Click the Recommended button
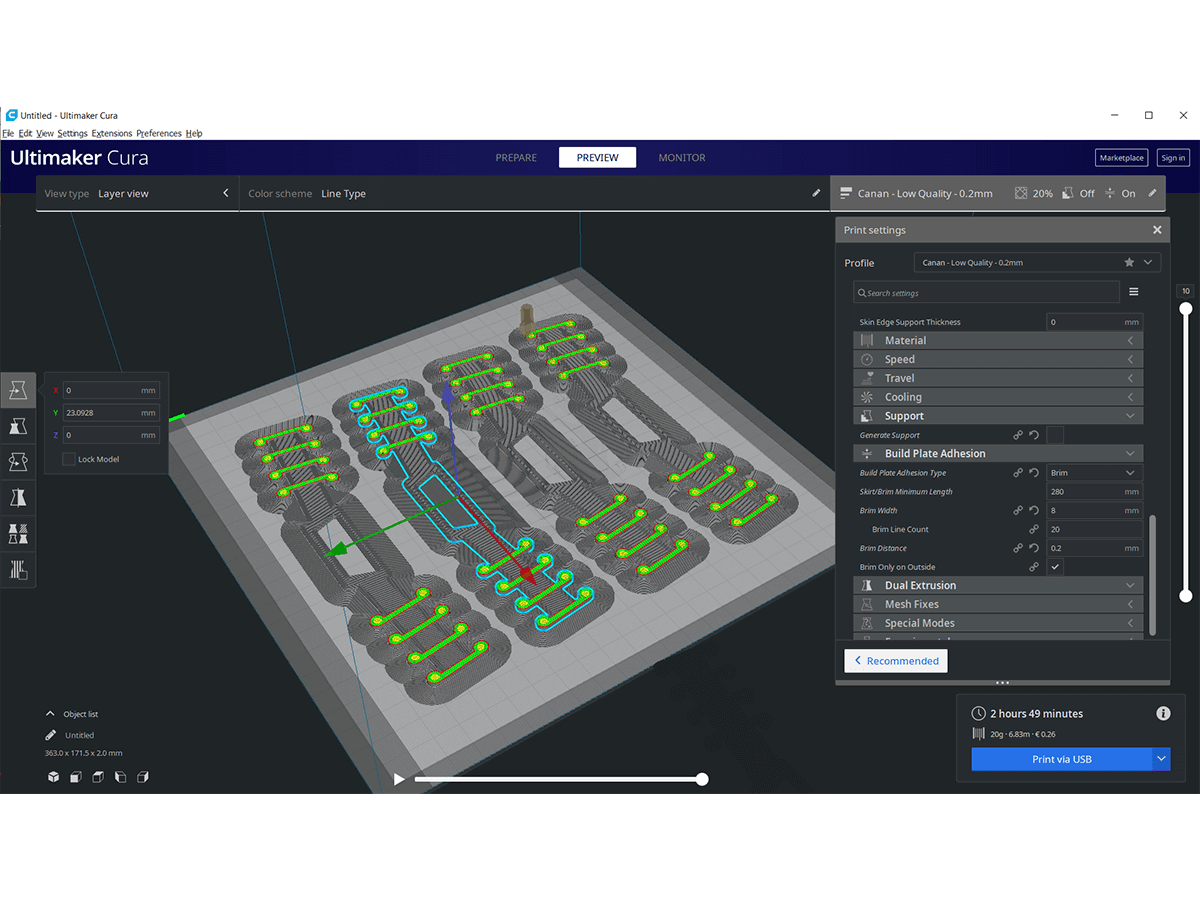Image resolution: width=1200 pixels, height=900 pixels. tap(896, 661)
